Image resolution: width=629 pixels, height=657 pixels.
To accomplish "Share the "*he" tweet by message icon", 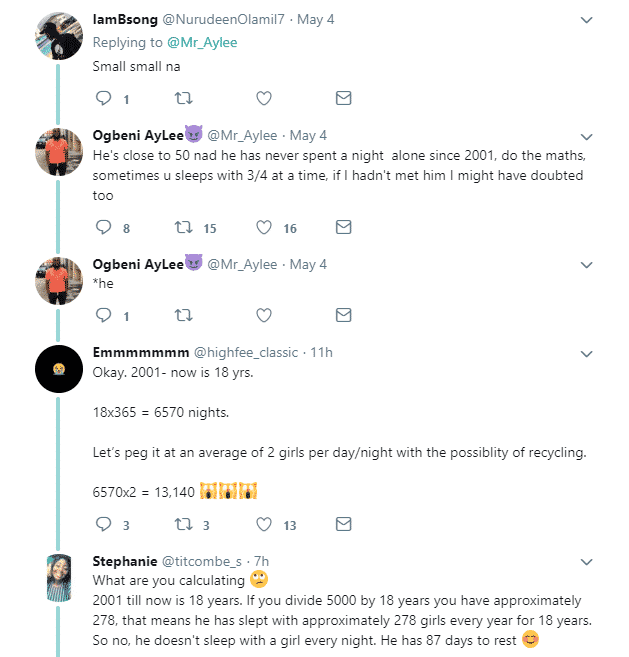I will click(x=343, y=315).
